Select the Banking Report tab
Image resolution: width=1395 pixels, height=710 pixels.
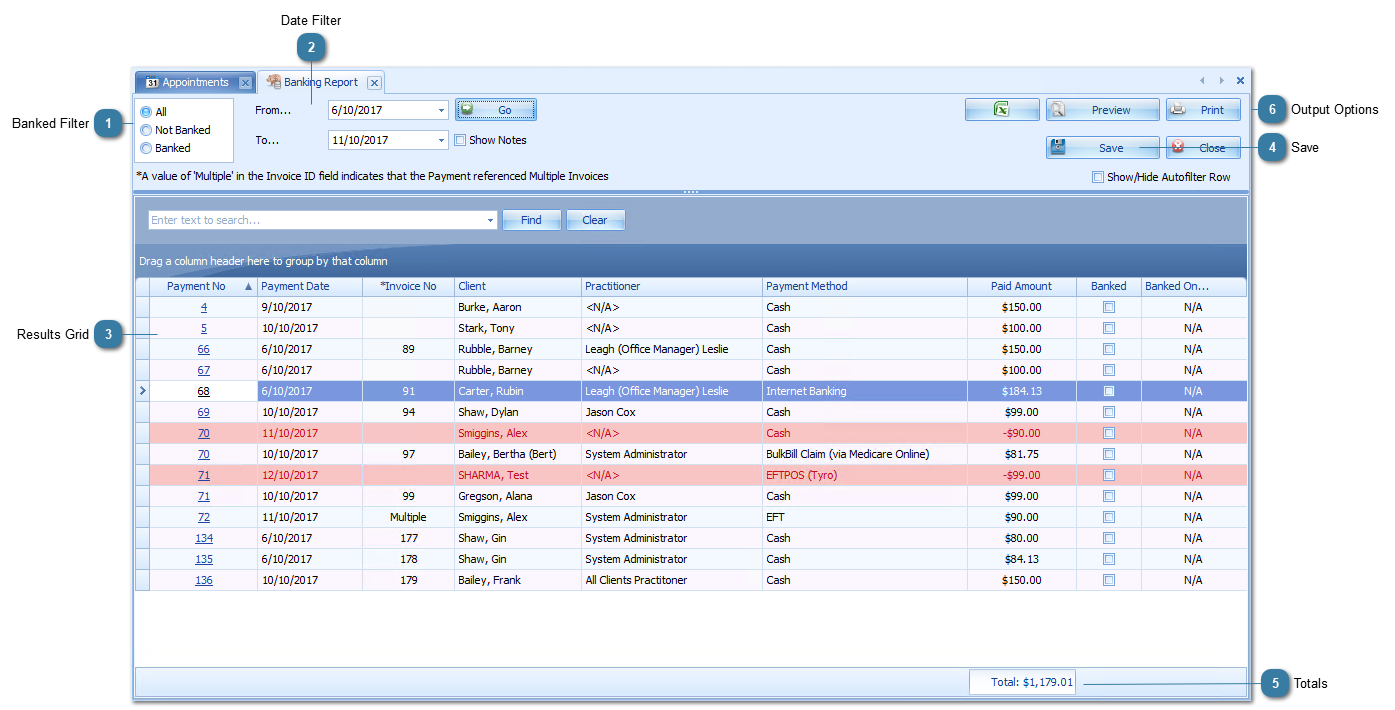pyautogui.click(x=320, y=82)
